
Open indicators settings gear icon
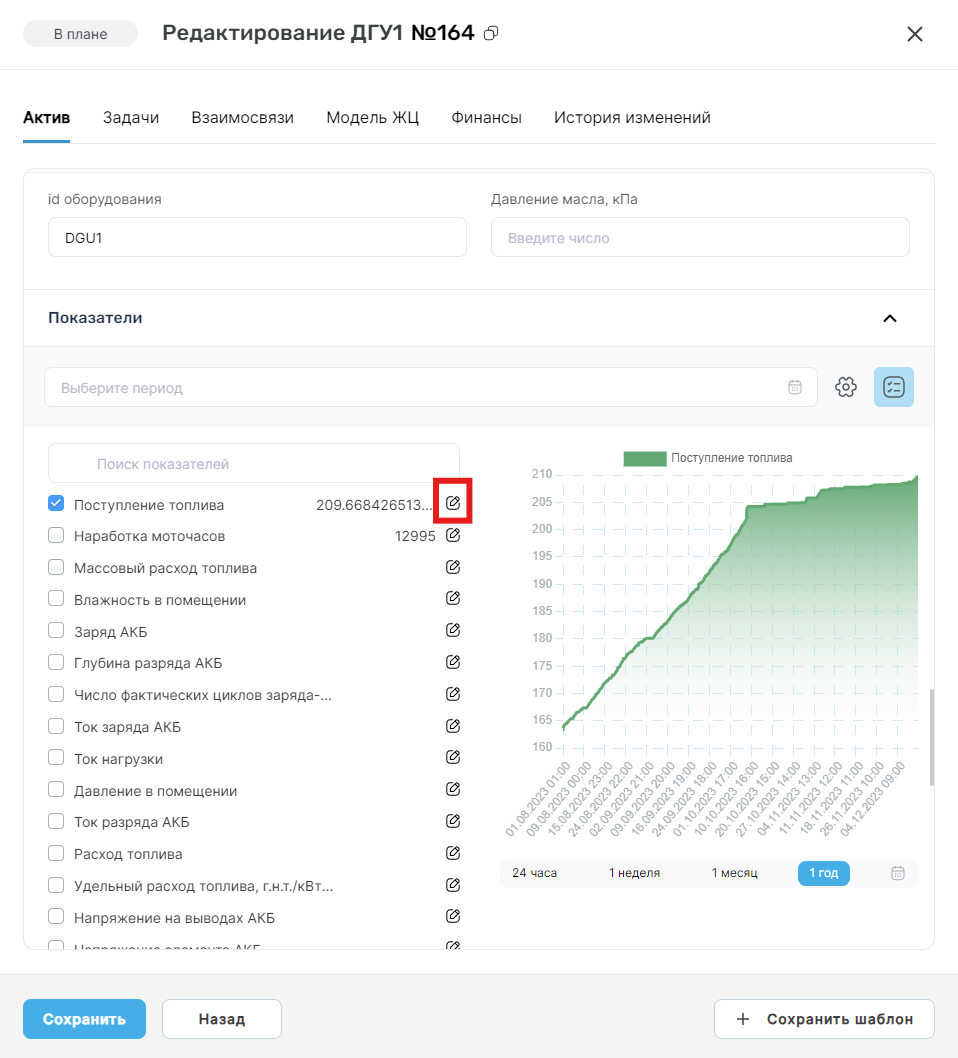845,387
